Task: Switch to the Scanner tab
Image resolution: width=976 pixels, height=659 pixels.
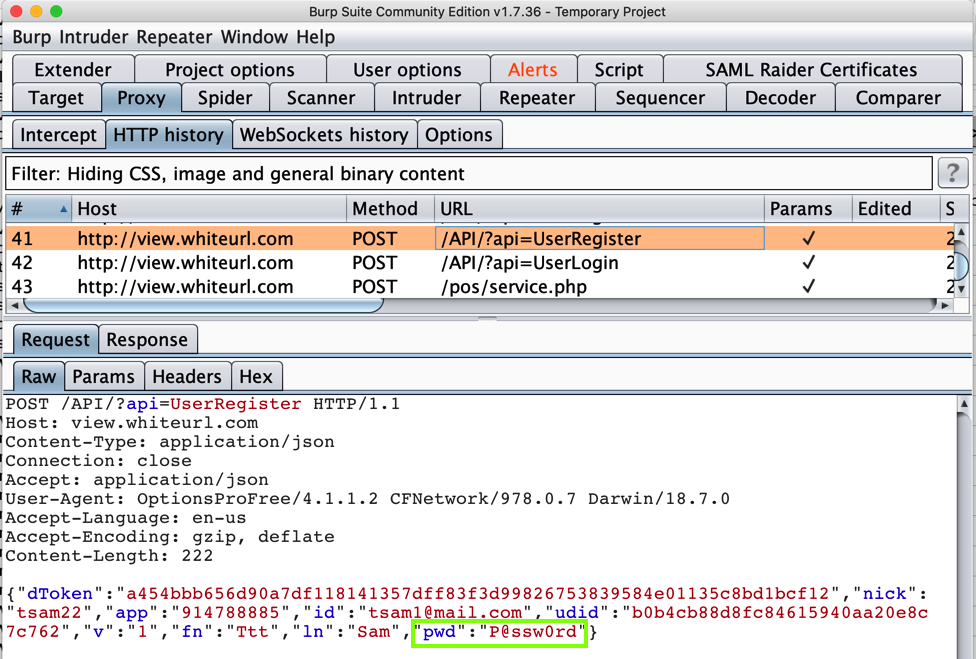Action: (321, 98)
